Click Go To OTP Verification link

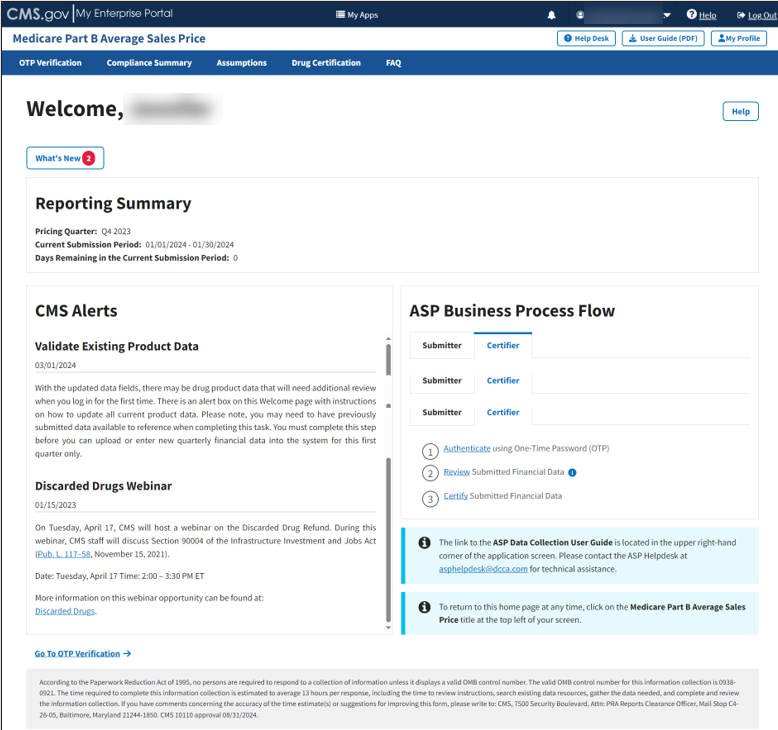77,654
